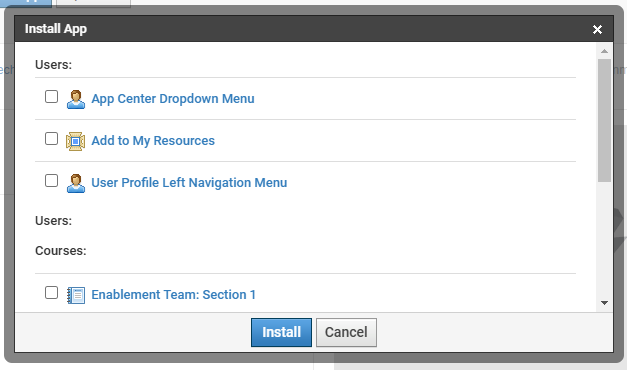Click the notebook icon beside Enablement Team: Section 1
This screenshot has height=370, width=627.
point(76,295)
